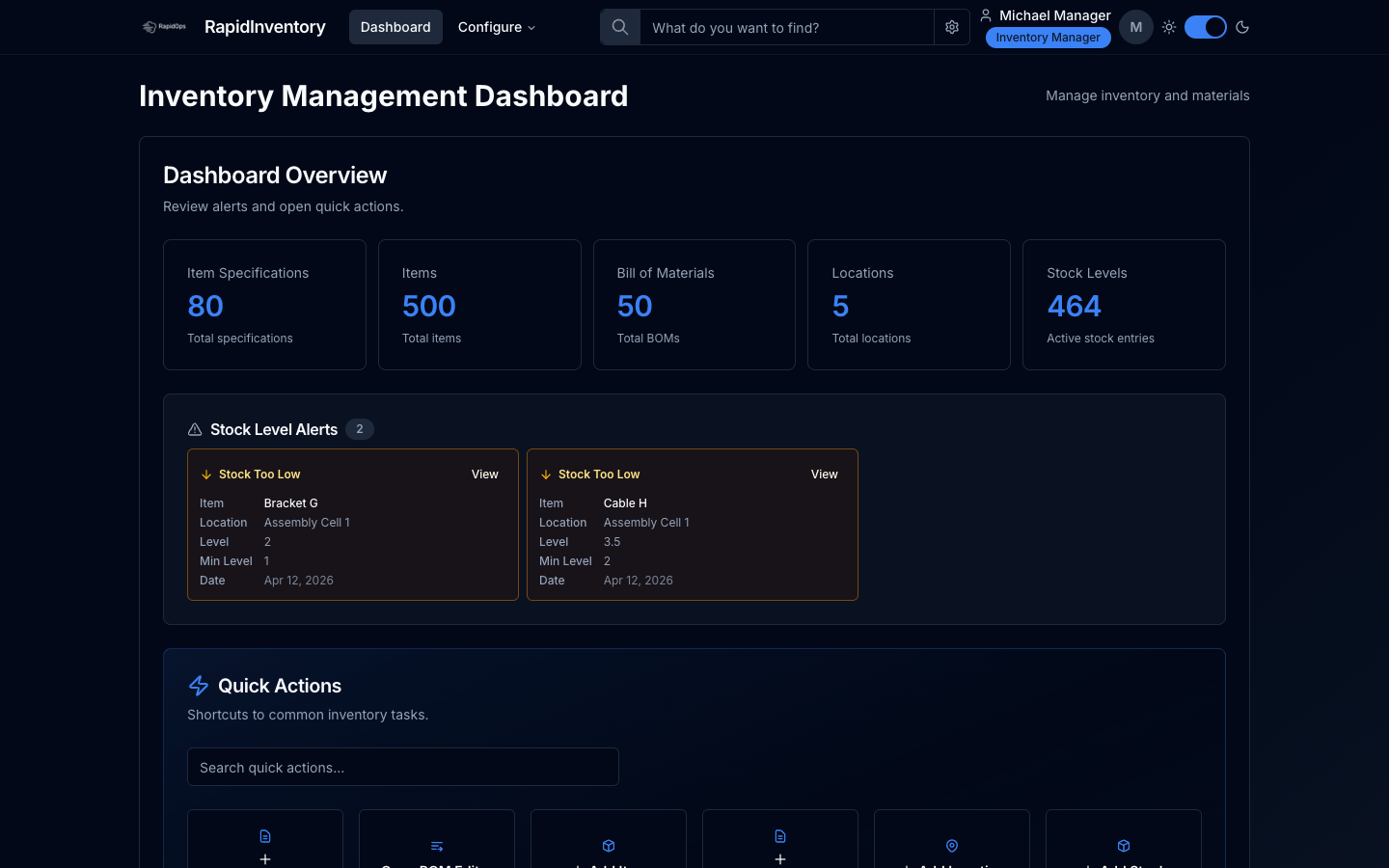Click the alerts count badge showing 2
The width and height of the screenshot is (1389, 868).
360,429
